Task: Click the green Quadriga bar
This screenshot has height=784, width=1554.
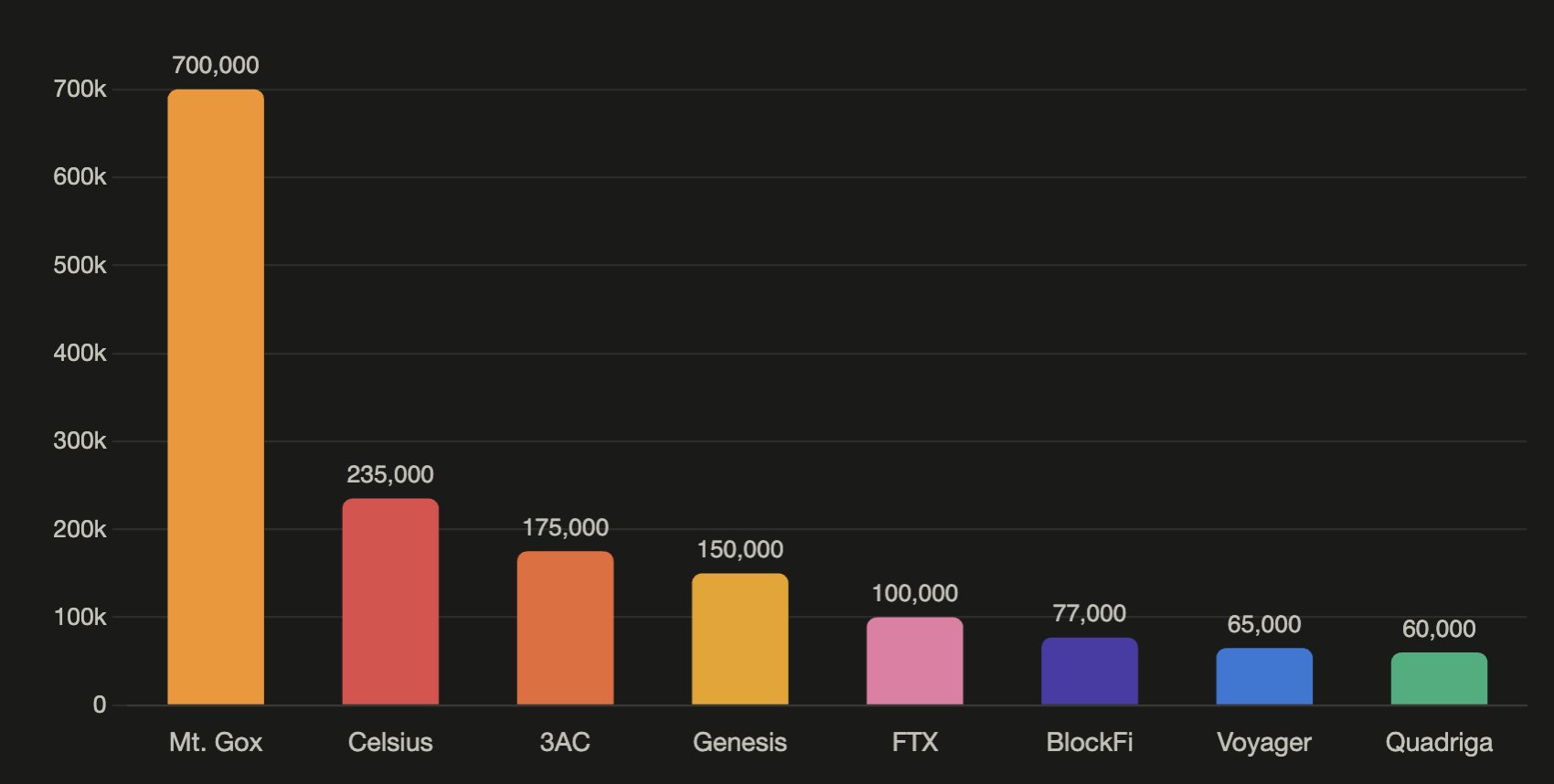Action: [1439, 678]
